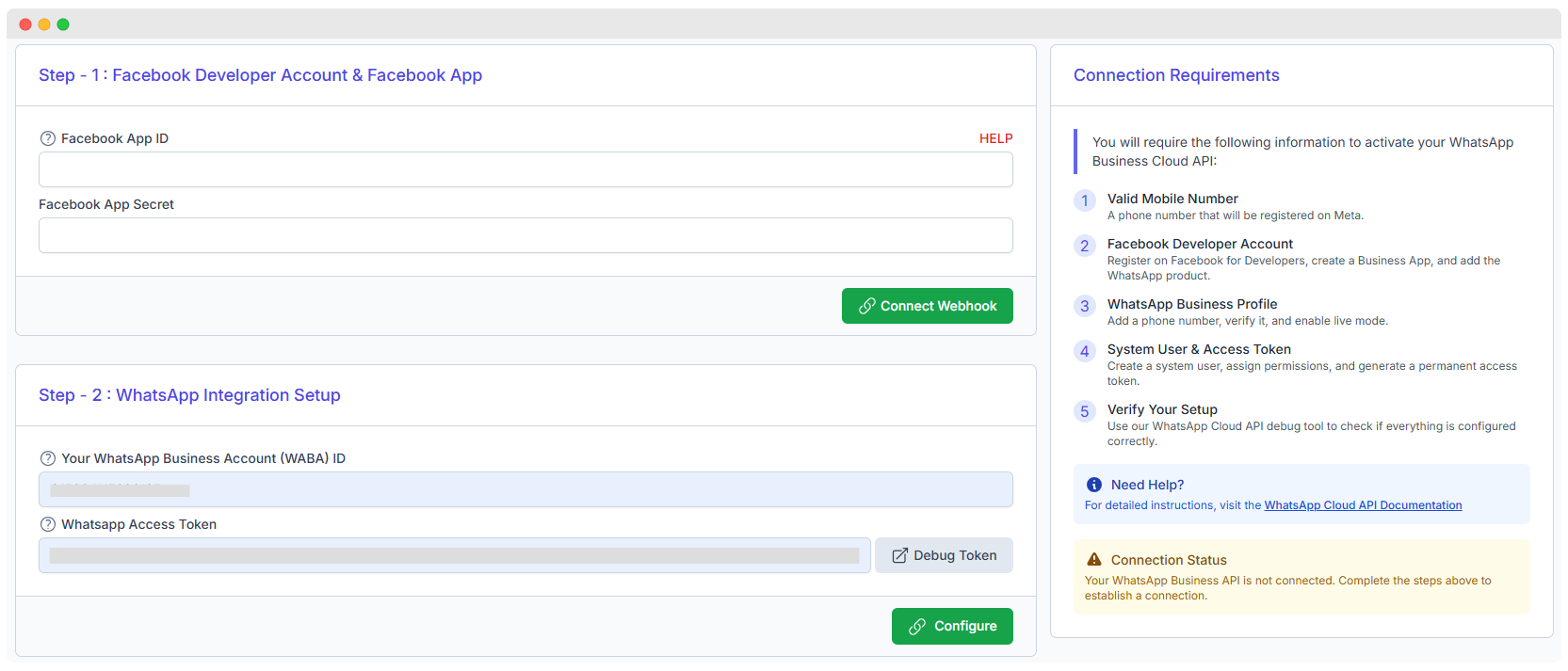1568x671 pixels.
Task: Click the WhatsApp Business Profile requirement title
Action: click(x=1192, y=304)
